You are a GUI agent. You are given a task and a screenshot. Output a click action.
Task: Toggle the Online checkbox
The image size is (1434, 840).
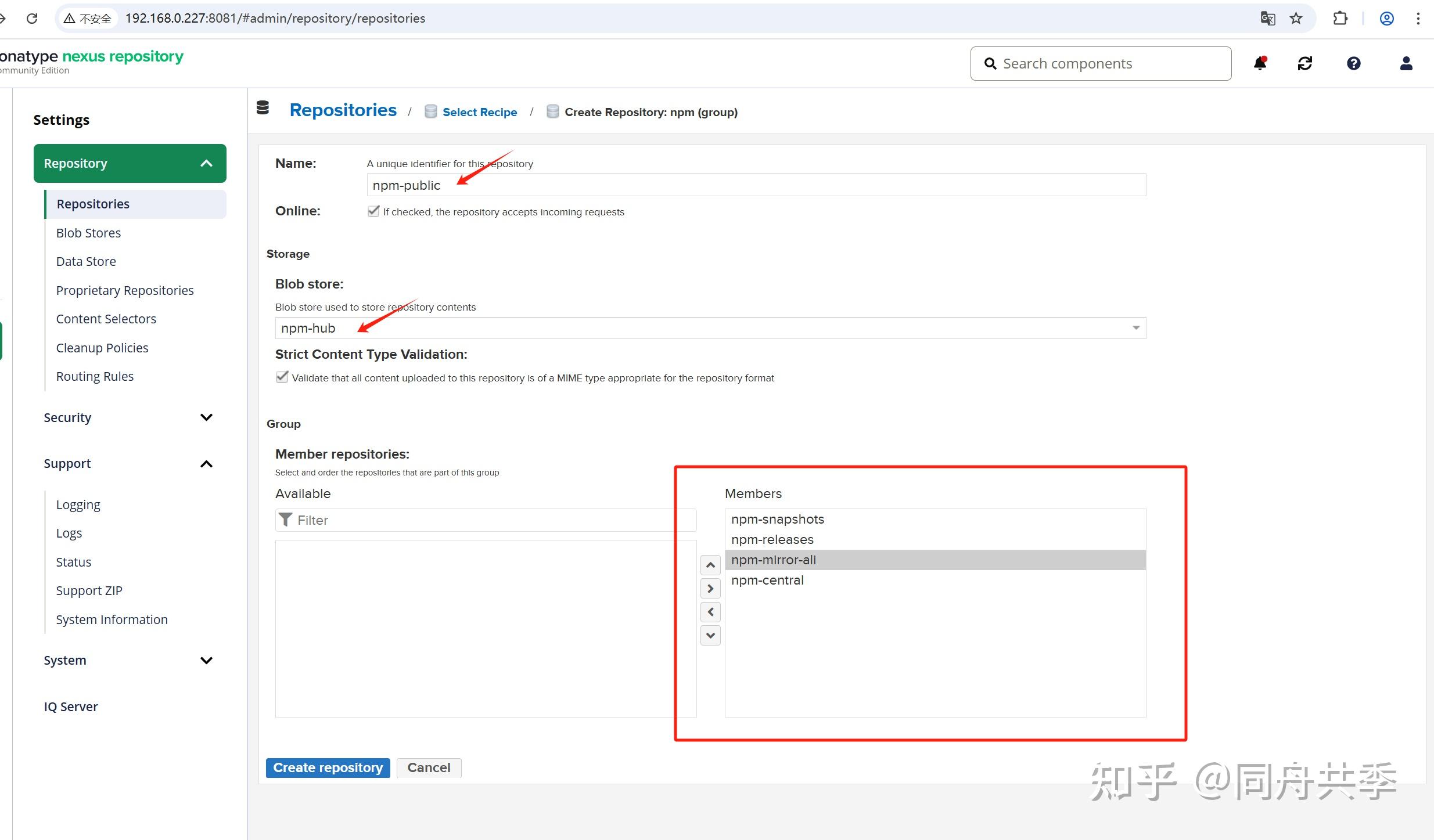pyautogui.click(x=373, y=211)
